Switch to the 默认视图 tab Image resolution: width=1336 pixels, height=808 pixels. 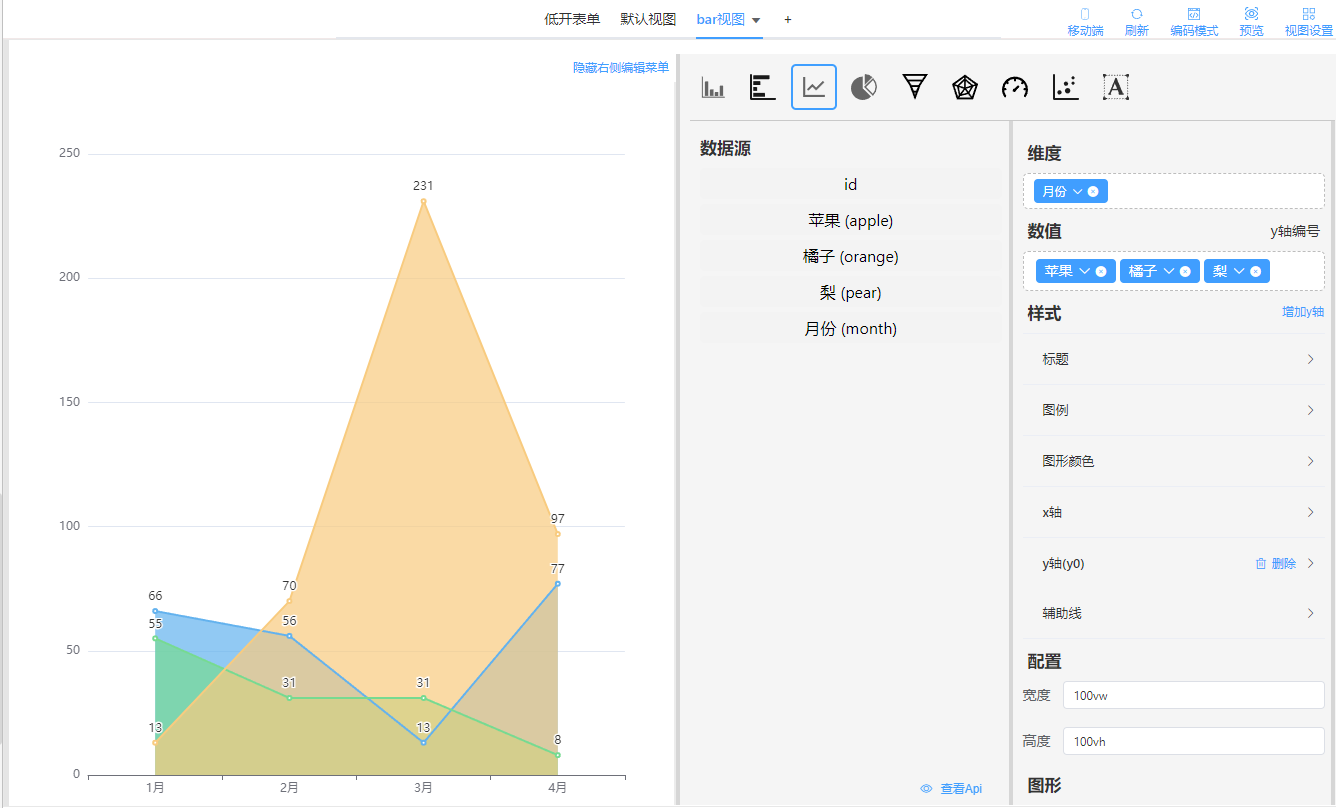point(648,19)
